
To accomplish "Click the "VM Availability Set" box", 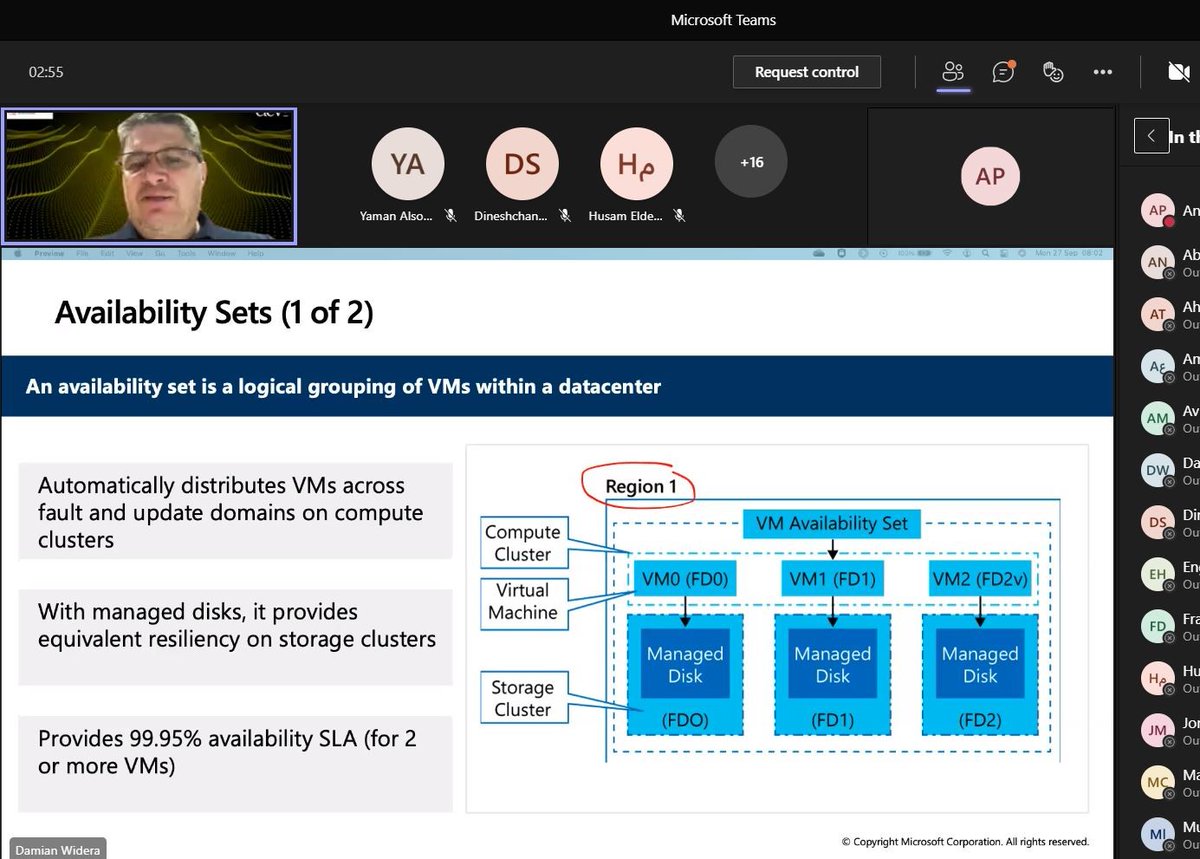I will pyautogui.click(x=832, y=523).
